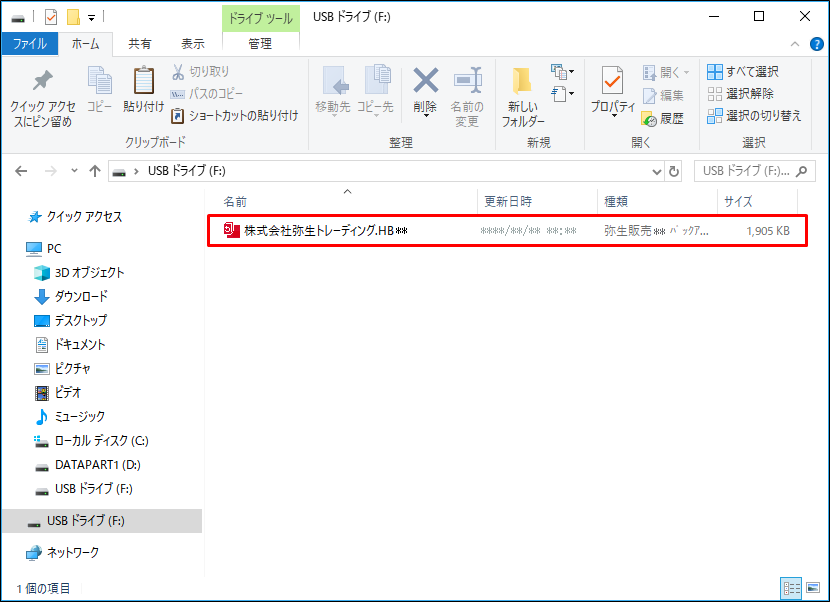Select file 株式会社弥生トレーディング.HB**
This screenshot has width=830, height=602.
[x=326, y=231]
